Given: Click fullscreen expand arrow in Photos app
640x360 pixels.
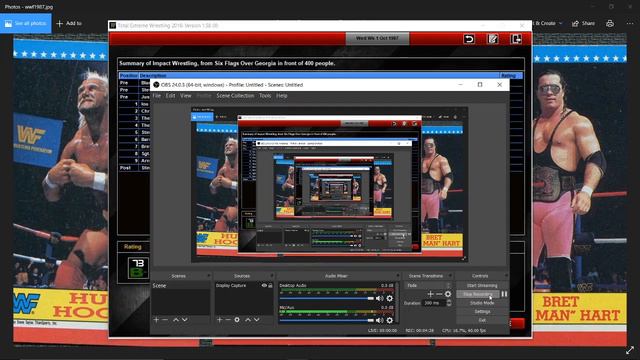Looking at the screenshot, I should point(630,350).
